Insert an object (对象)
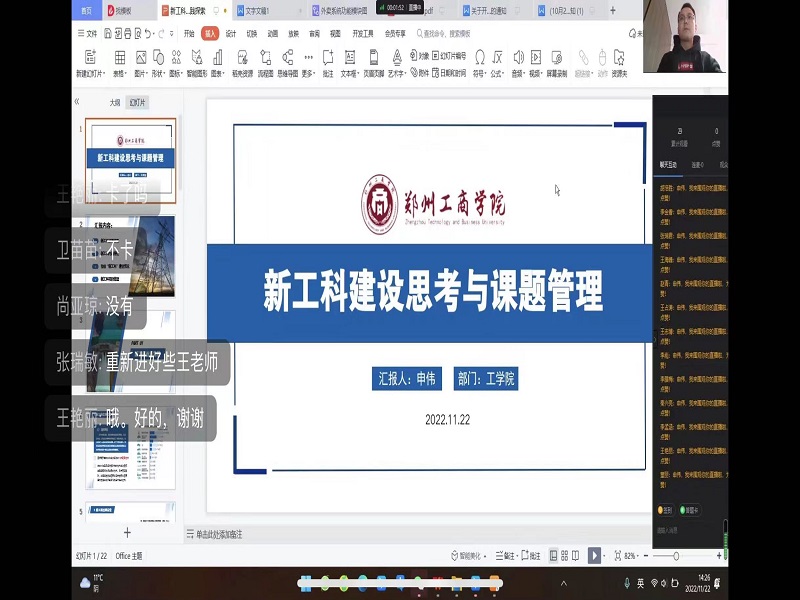The width and height of the screenshot is (800, 600). click(419, 56)
